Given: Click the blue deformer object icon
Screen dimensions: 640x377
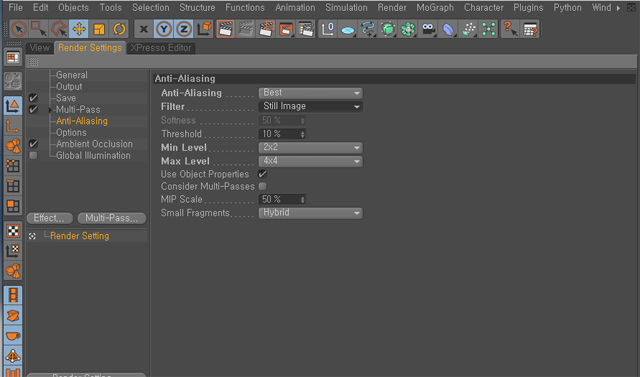Looking at the screenshot, I should click(448, 29).
